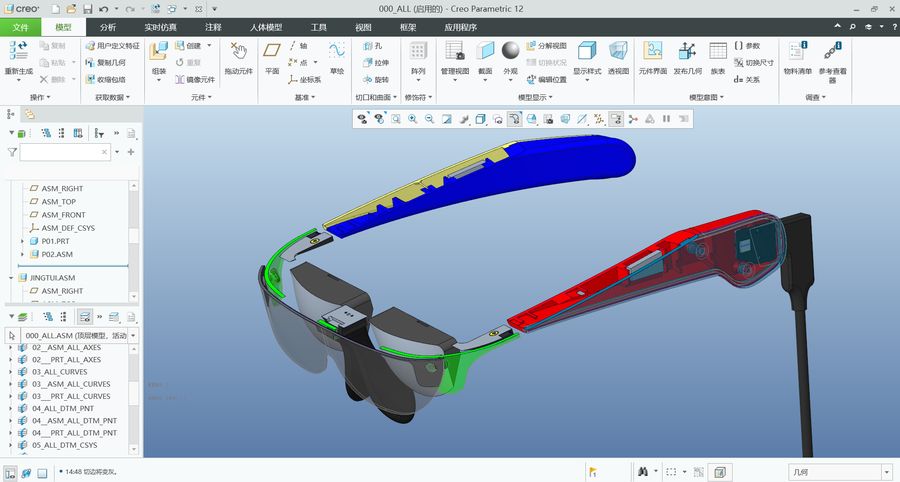Expand the P02.ASM tree node
This screenshot has height=482, width=900.
tap(22, 254)
